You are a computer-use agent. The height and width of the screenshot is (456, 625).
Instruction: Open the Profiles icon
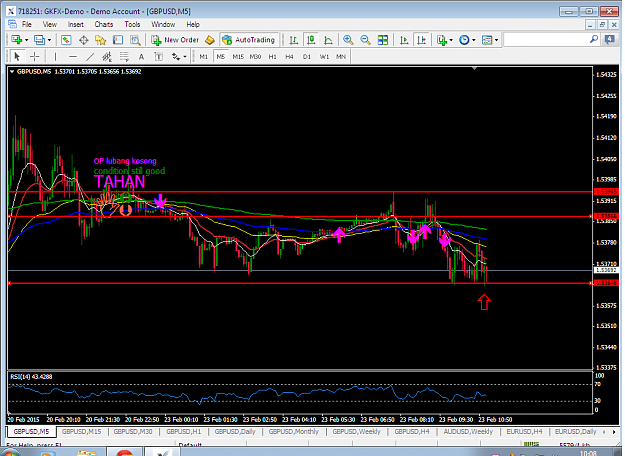39,40
